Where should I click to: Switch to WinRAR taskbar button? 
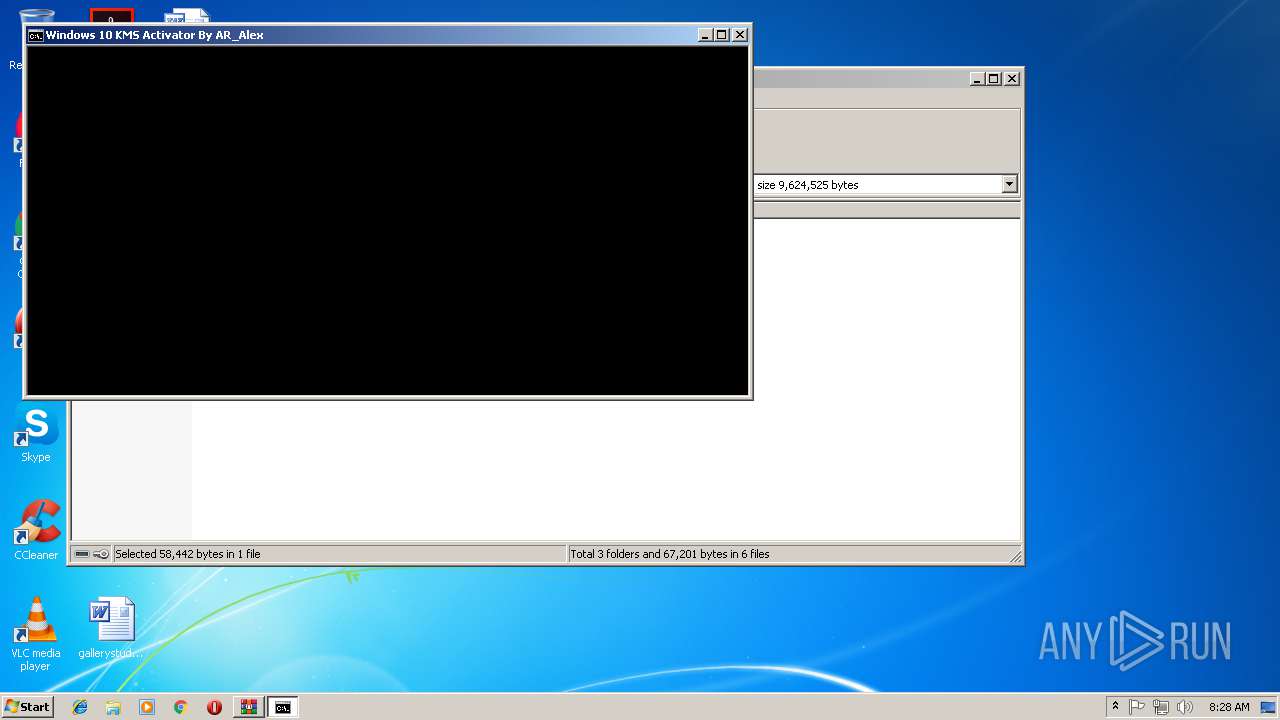point(248,707)
